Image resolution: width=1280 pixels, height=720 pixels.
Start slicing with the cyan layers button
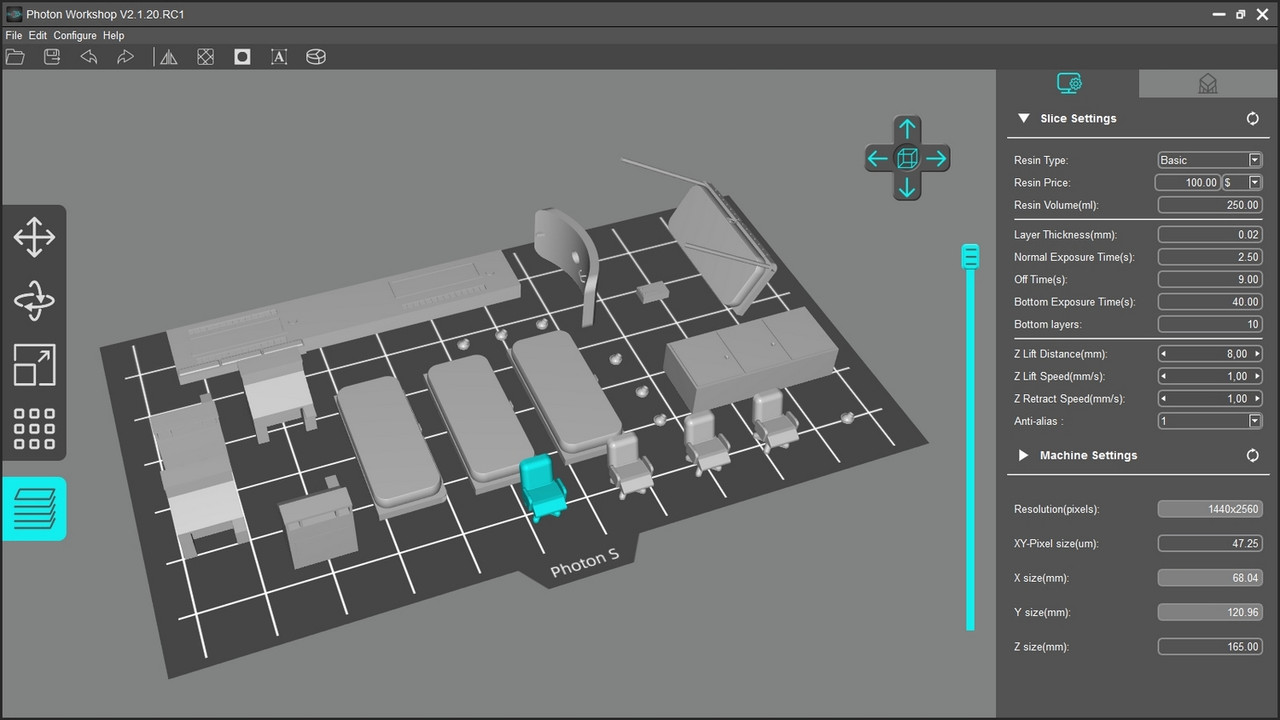point(34,509)
